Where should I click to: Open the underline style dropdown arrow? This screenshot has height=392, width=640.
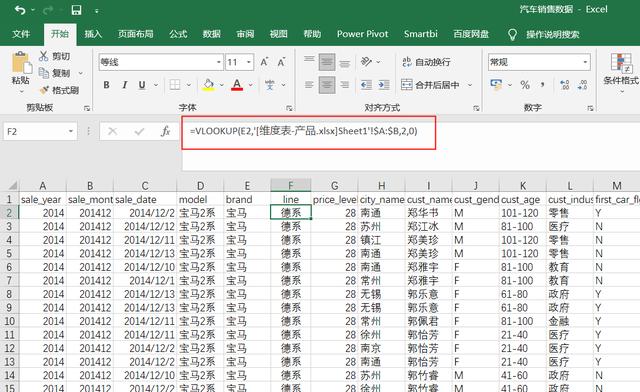pos(156,85)
